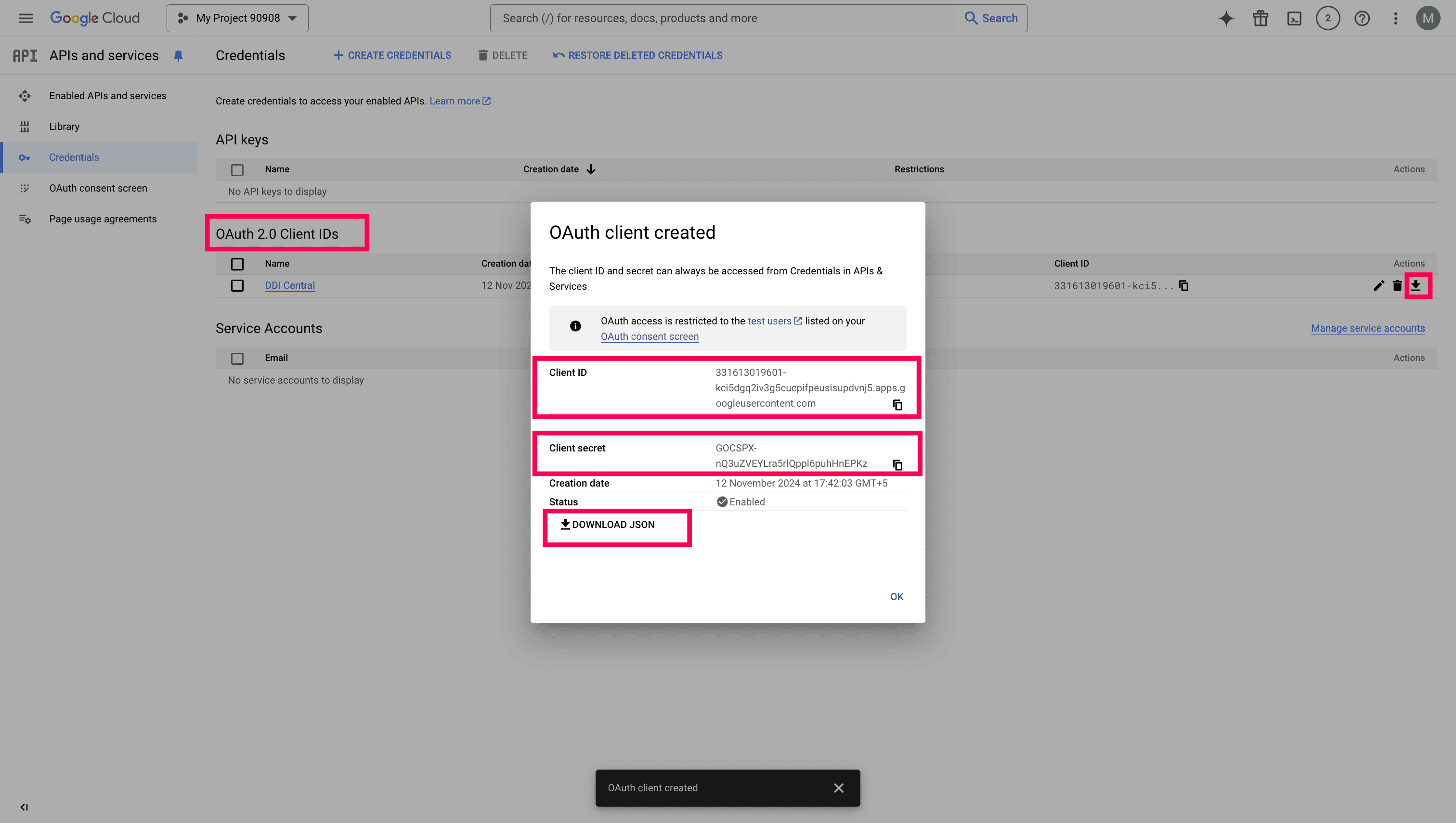Click the Email column header
Image resolution: width=1456 pixels, height=823 pixels.
(x=276, y=359)
